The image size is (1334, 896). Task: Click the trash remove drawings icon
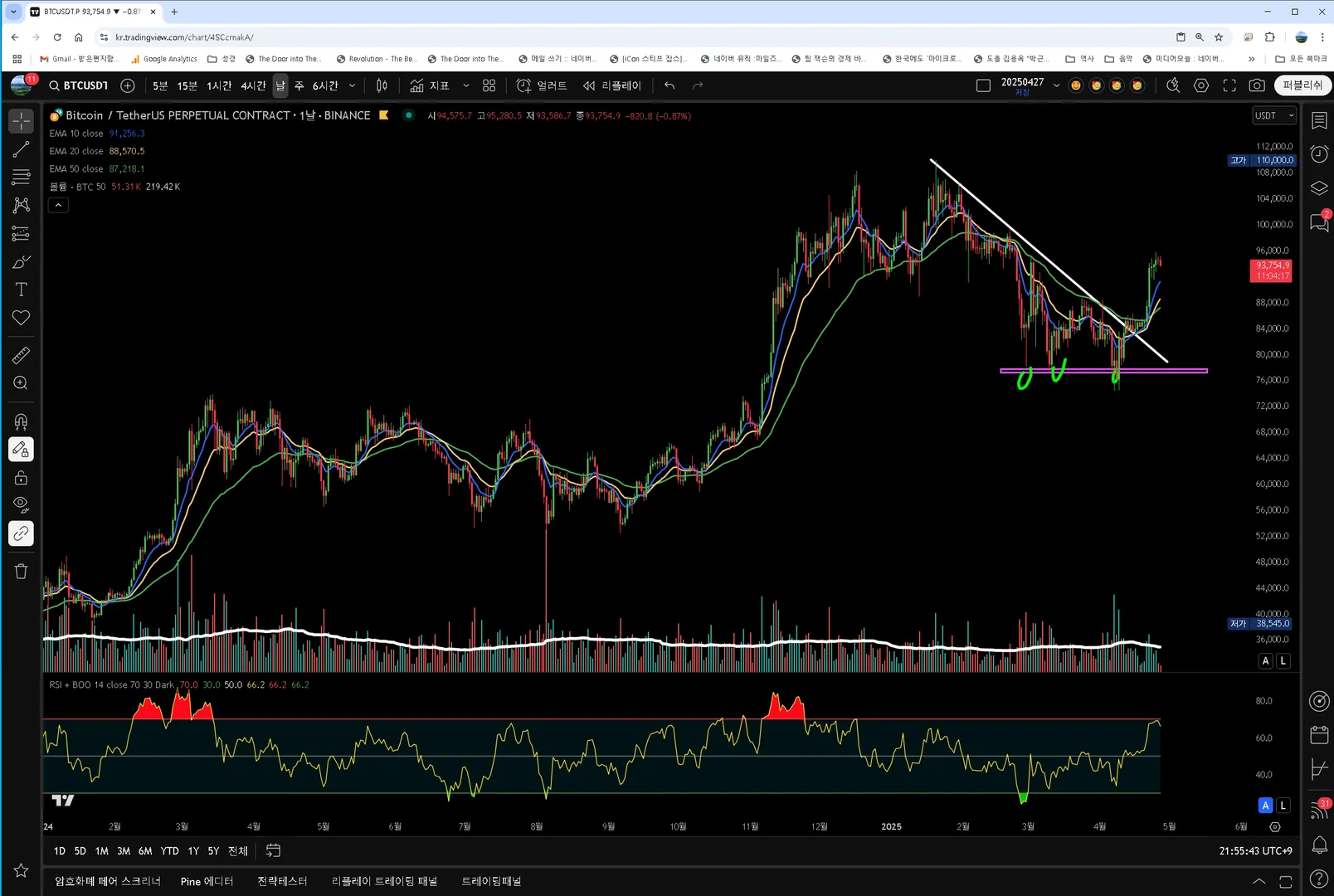[x=21, y=571]
